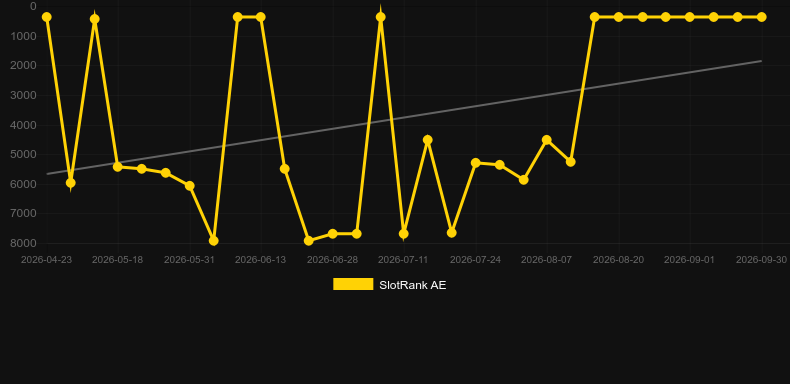The width and height of the screenshot is (790, 384).
Task: Select the data point above 2026-07-24
Action: [x=476, y=163]
